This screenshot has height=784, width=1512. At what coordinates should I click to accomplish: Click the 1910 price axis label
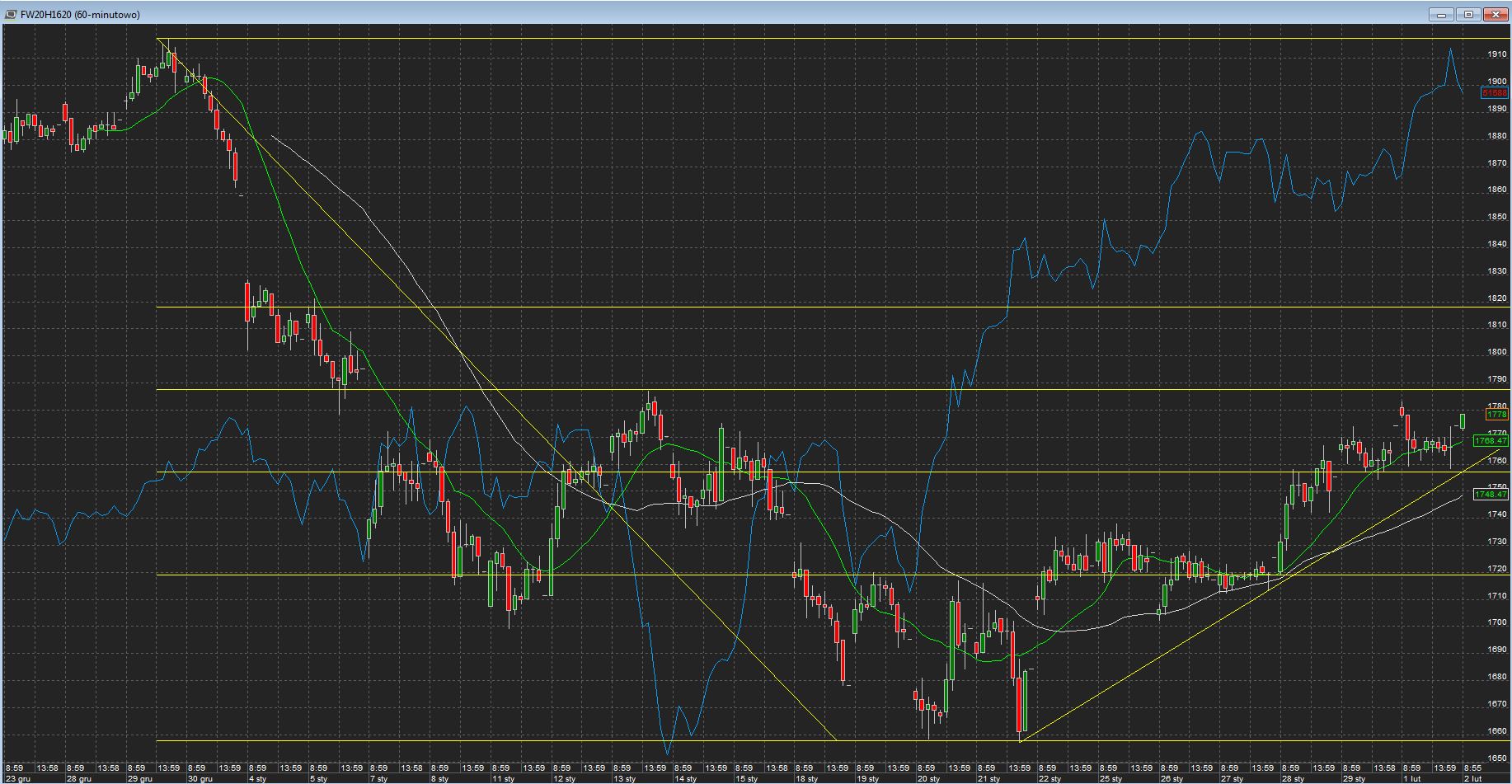pyautogui.click(x=1497, y=54)
